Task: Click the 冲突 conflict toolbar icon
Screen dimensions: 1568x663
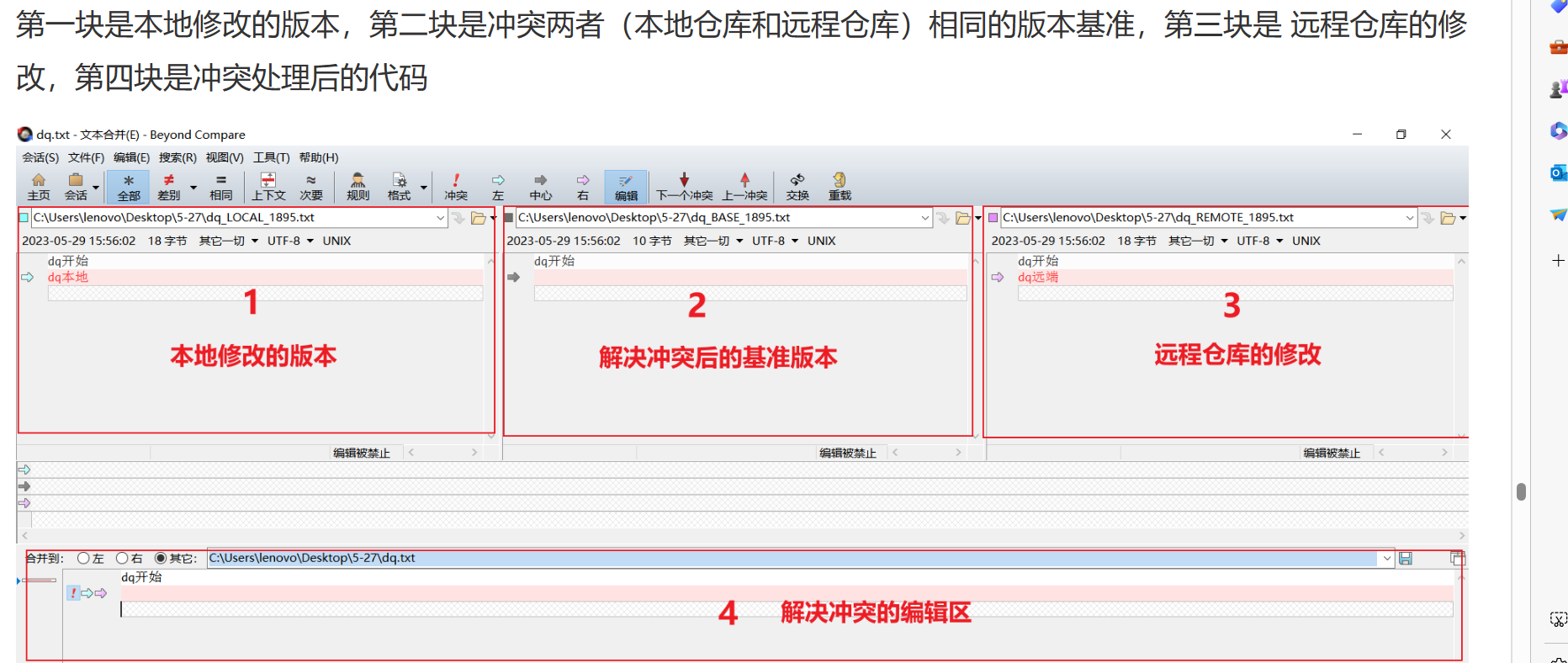Action: click(456, 187)
